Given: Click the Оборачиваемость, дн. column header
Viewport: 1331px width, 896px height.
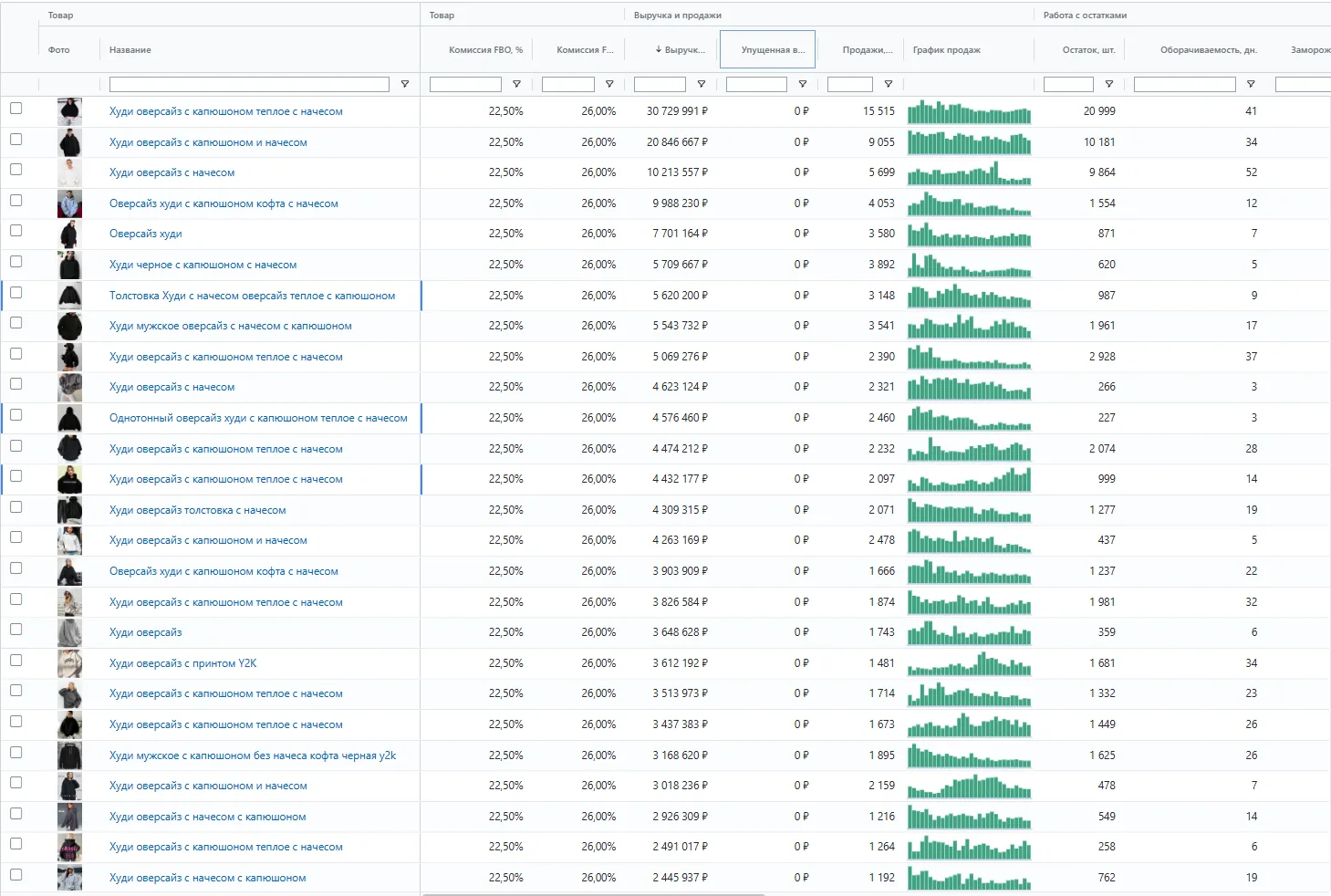Looking at the screenshot, I should pos(1209,50).
